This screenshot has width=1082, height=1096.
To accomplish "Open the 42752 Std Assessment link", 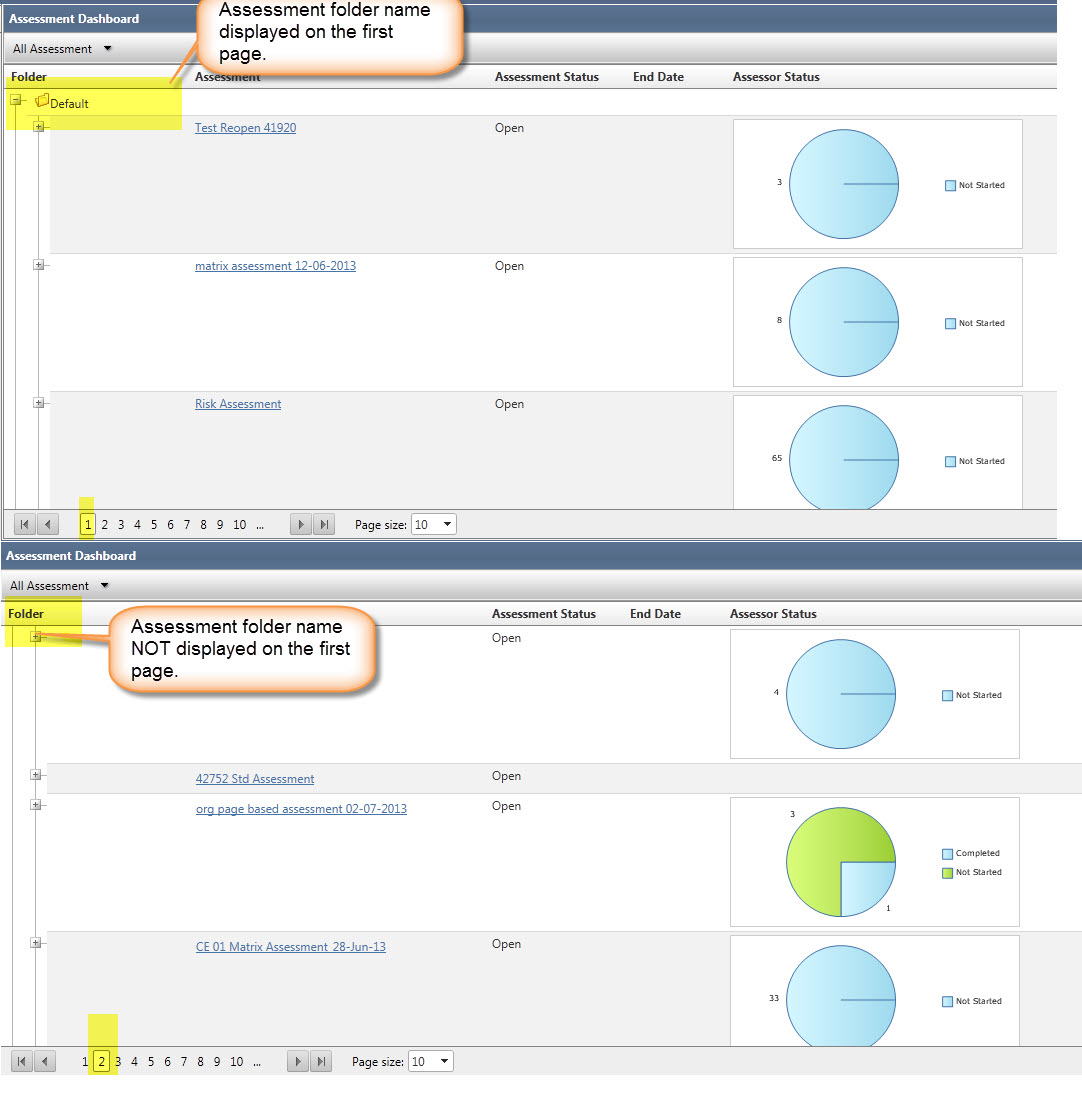I will point(254,779).
